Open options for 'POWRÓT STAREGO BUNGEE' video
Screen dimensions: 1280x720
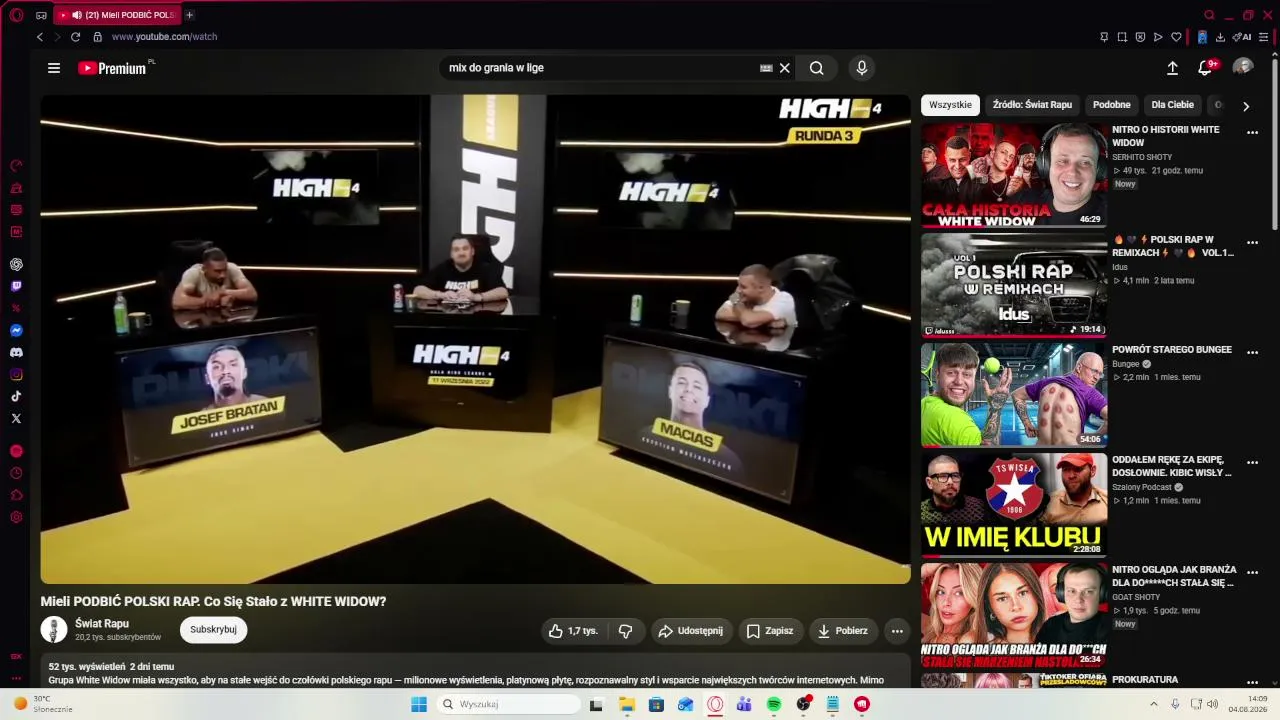pos(1252,352)
